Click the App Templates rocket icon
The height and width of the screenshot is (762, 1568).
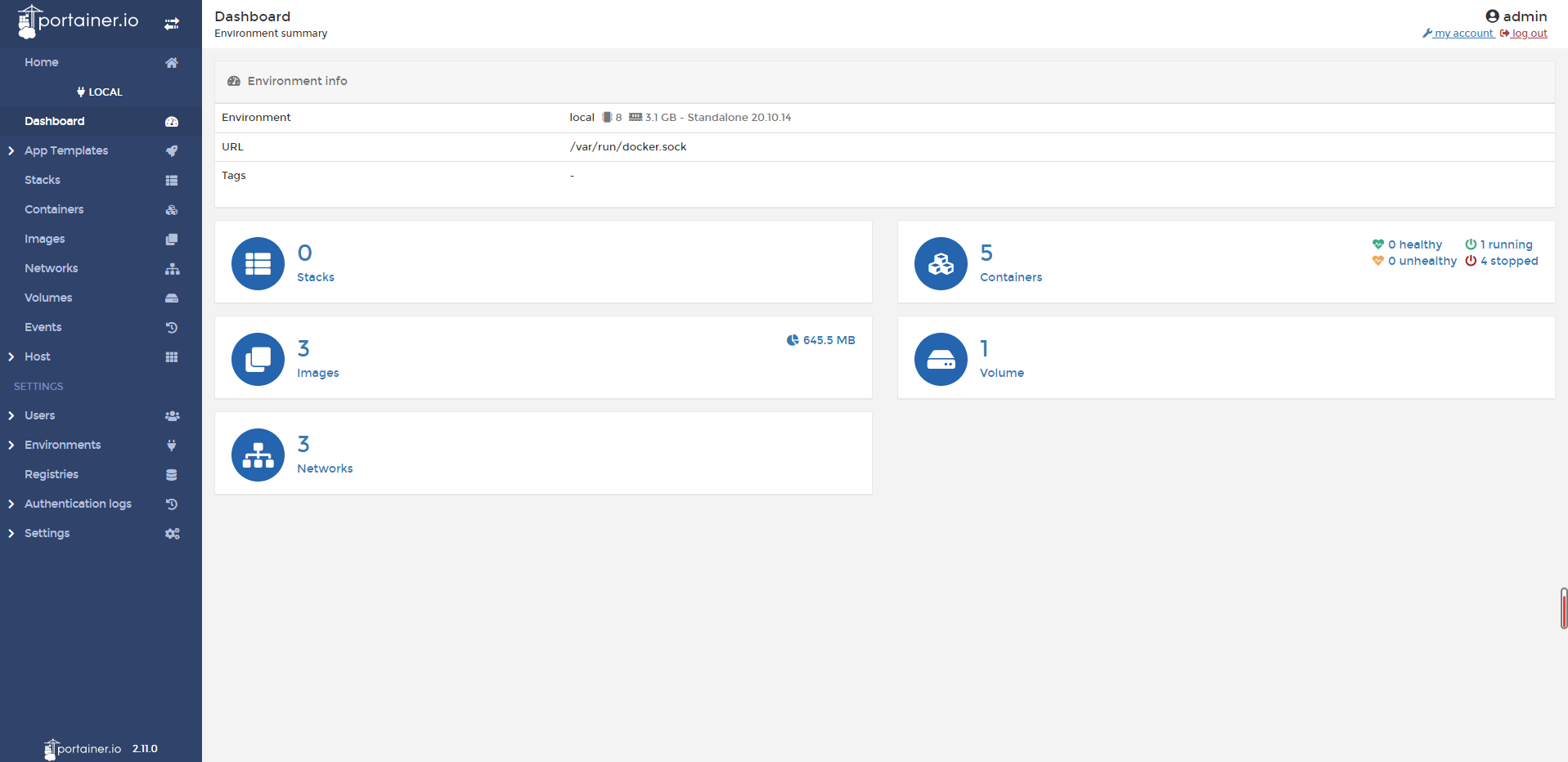(x=172, y=151)
